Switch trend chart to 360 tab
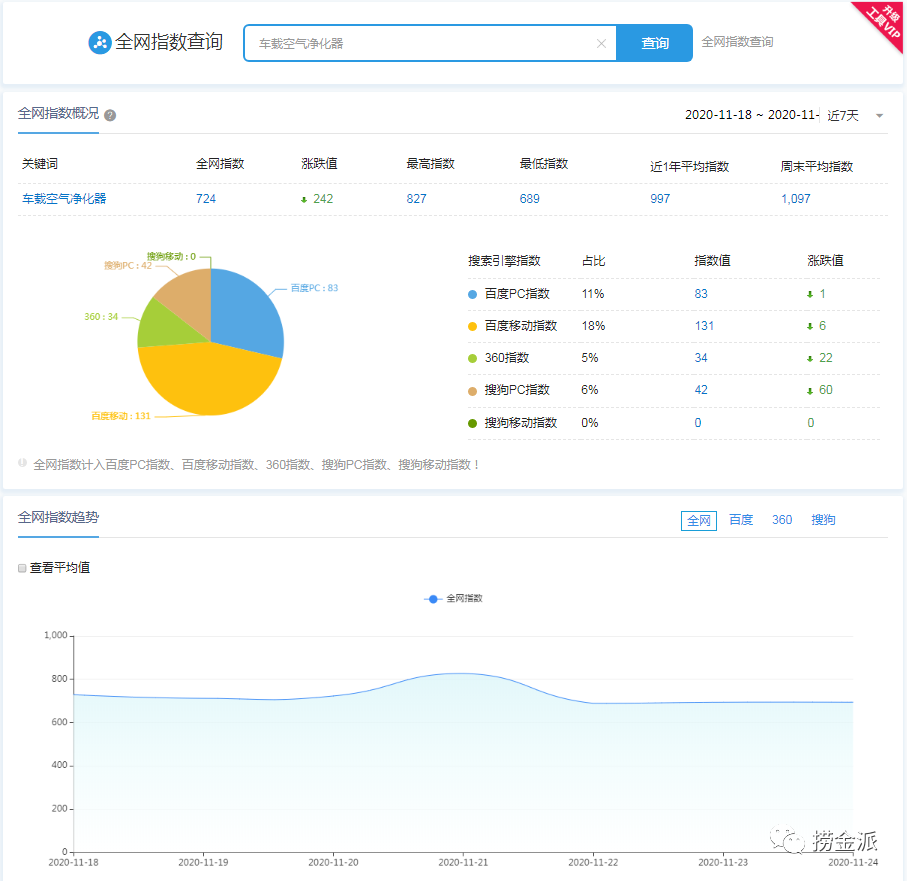The height and width of the screenshot is (881, 907). 782,520
